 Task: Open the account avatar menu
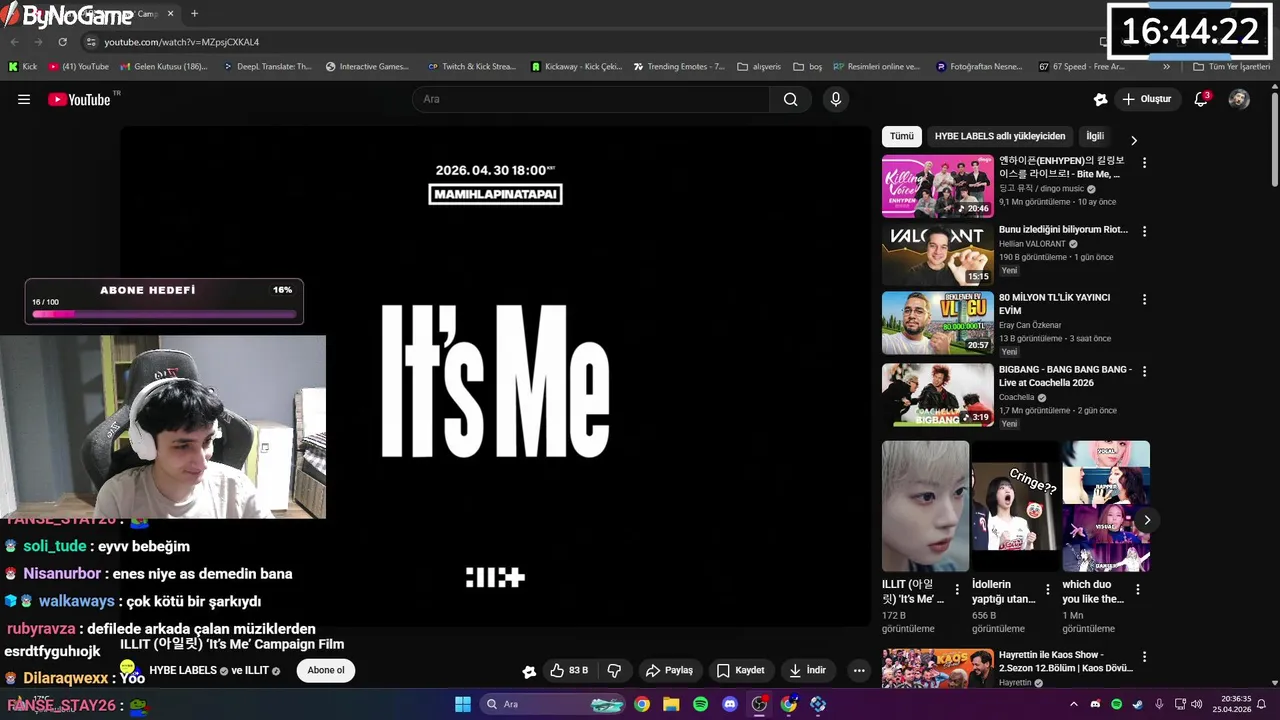pos(1239,99)
